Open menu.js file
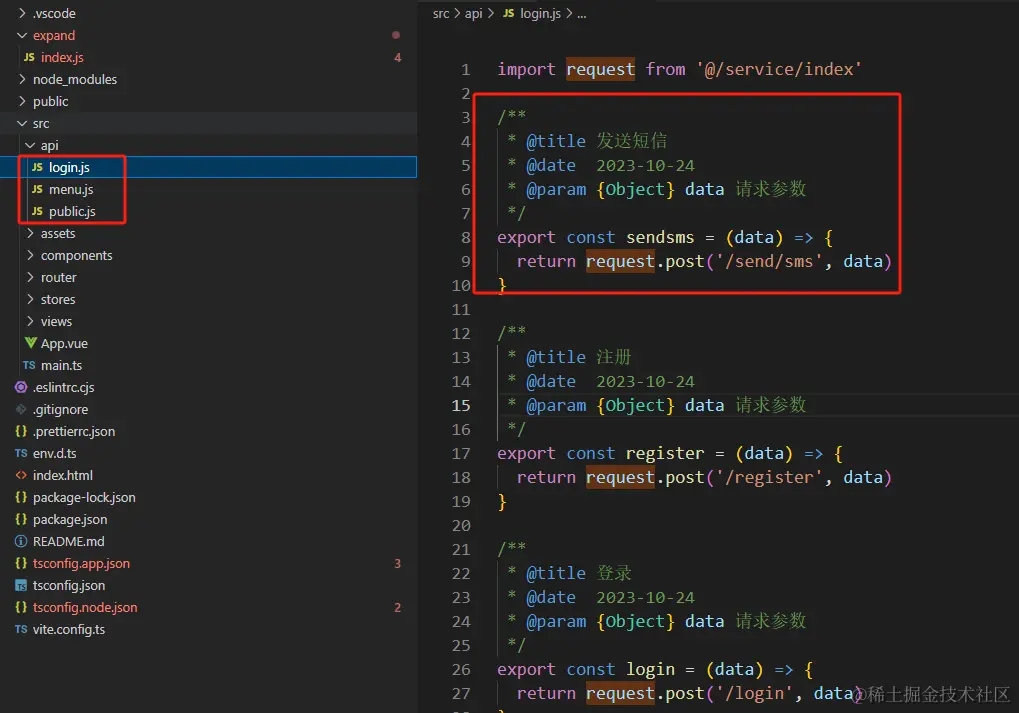 (71, 189)
